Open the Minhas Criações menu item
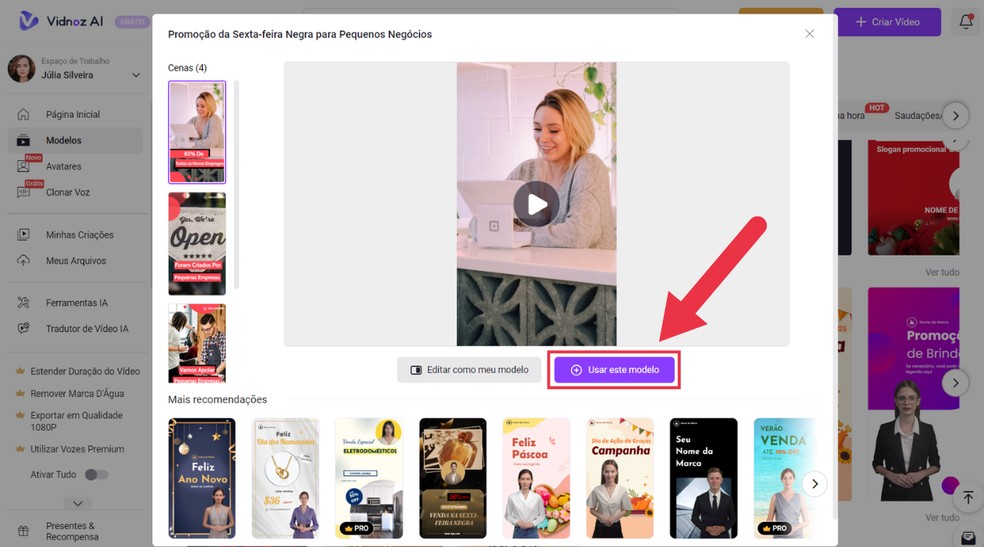This screenshot has width=984, height=547. click(75, 235)
